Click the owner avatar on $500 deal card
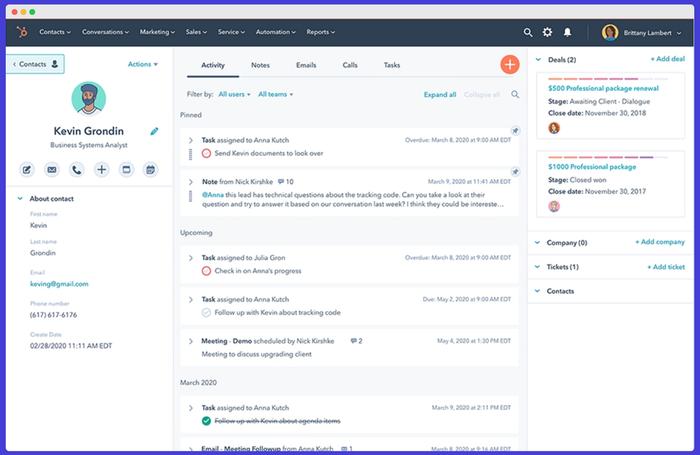Viewport: 700px width, 455px height. point(554,128)
